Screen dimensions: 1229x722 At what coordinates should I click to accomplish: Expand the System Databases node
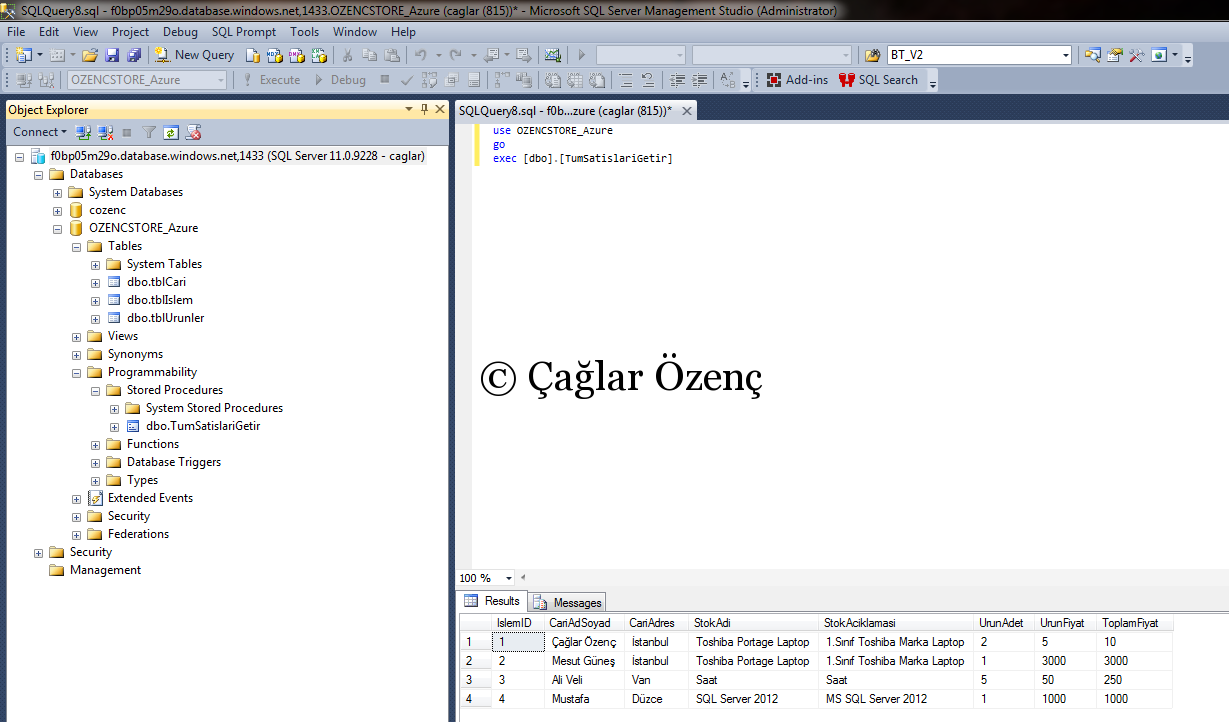(x=58, y=192)
